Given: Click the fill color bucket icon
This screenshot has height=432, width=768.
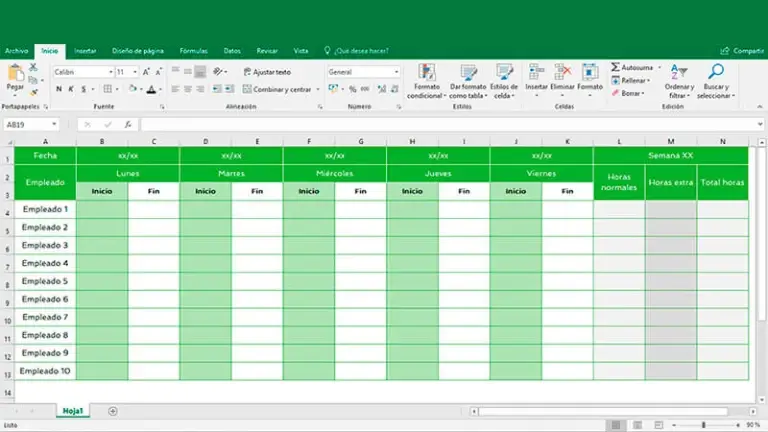Looking at the screenshot, I should (x=132, y=89).
